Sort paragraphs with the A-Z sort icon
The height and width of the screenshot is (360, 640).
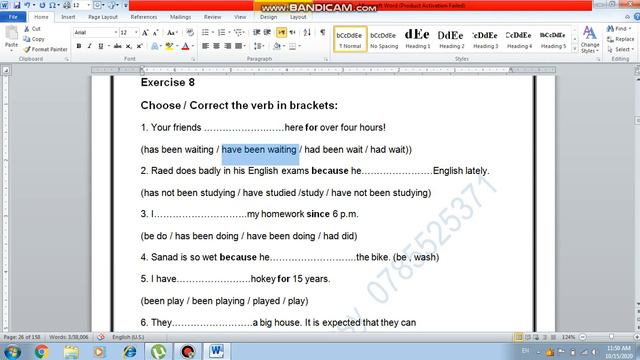(x=307, y=32)
